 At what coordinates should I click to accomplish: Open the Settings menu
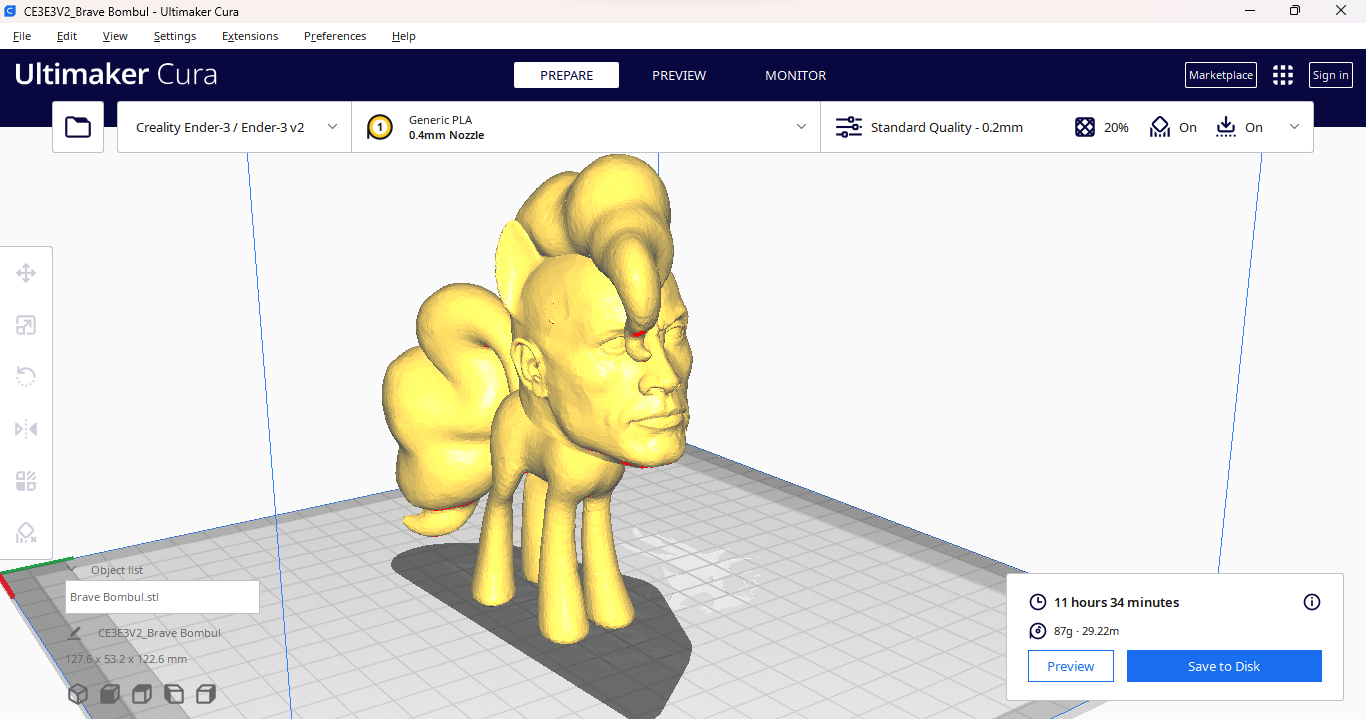pos(175,36)
